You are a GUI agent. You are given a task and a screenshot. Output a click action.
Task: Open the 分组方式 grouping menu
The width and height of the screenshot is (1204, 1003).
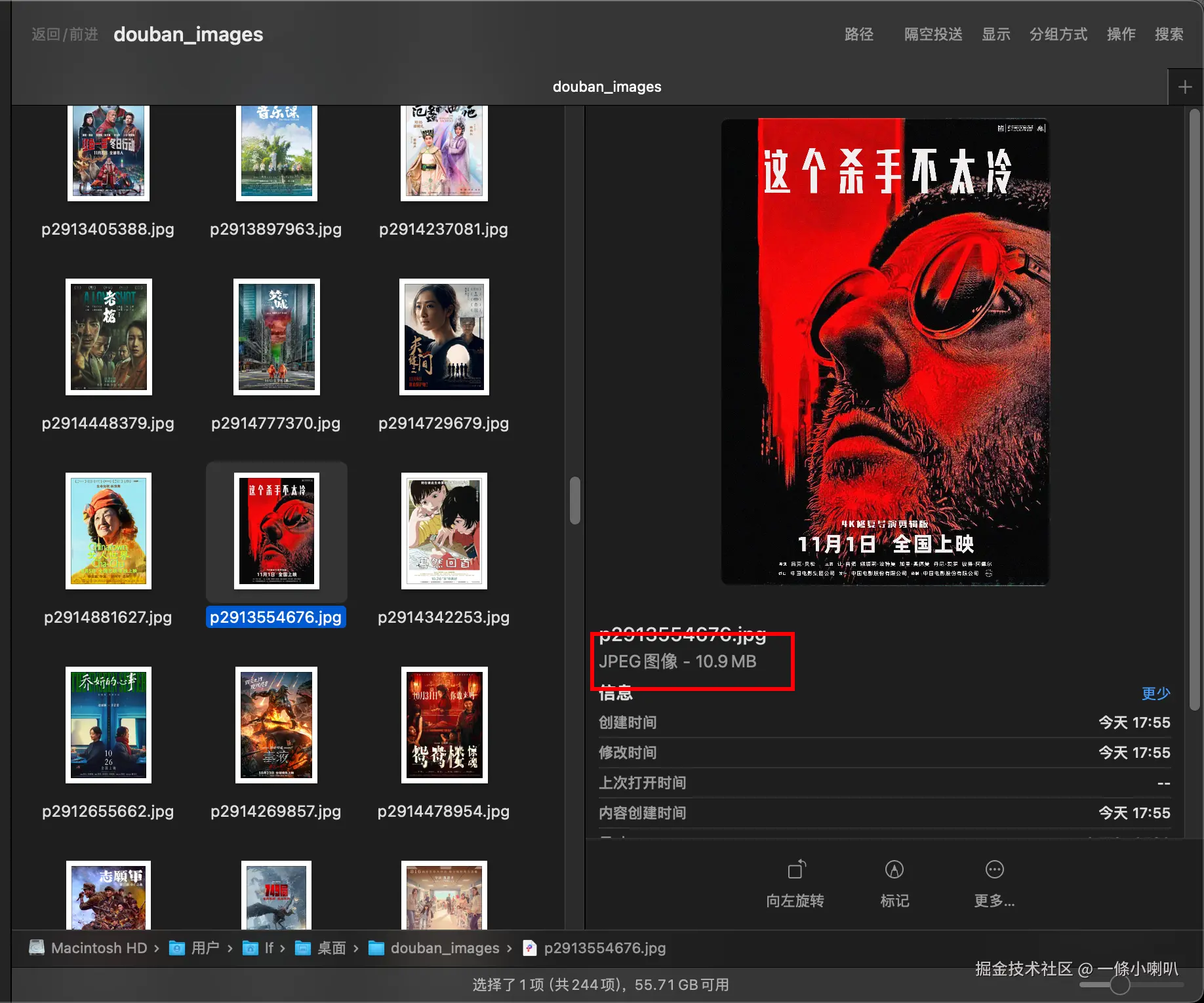(x=1058, y=34)
